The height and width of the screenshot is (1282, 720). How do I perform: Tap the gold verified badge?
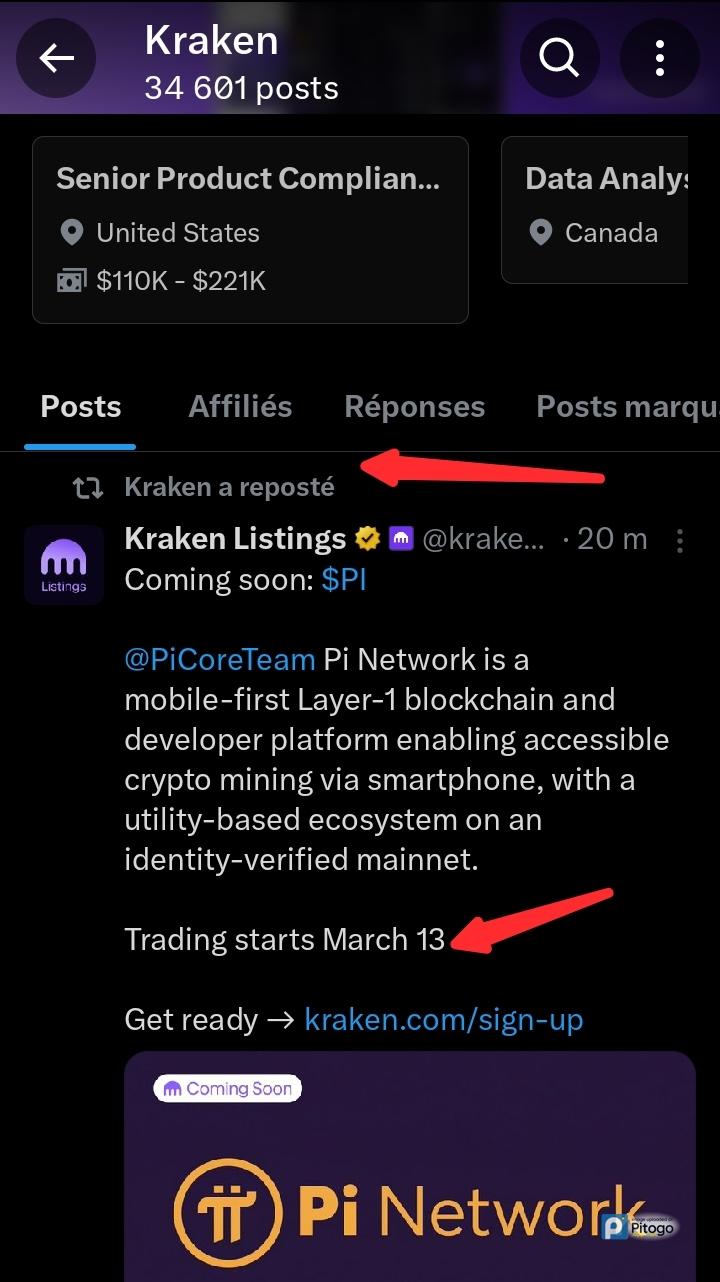point(367,540)
